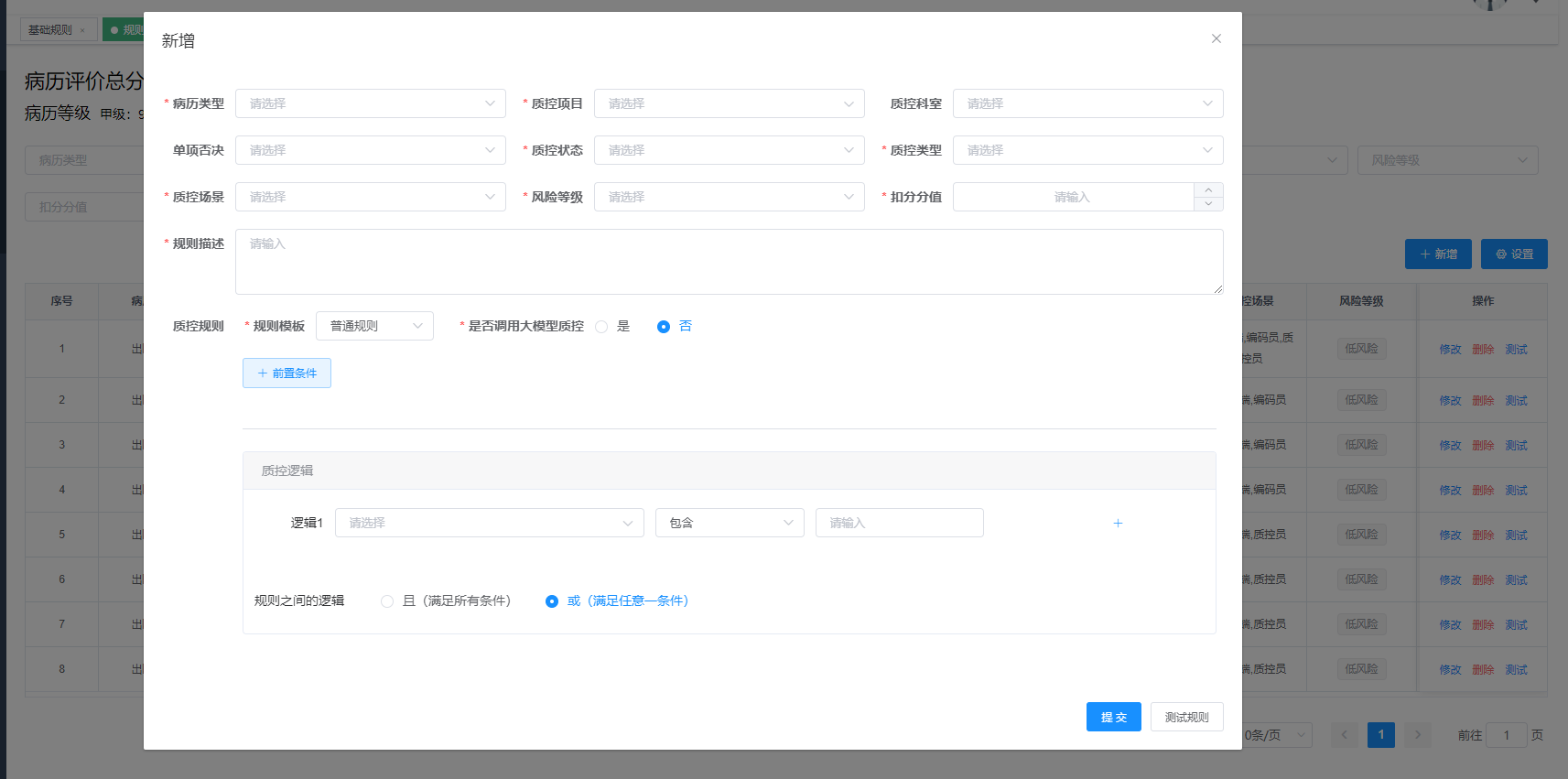The height and width of the screenshot is (779, 1568).
Task: Click the 规则描述 text area
Action: (x=730, y=262)
